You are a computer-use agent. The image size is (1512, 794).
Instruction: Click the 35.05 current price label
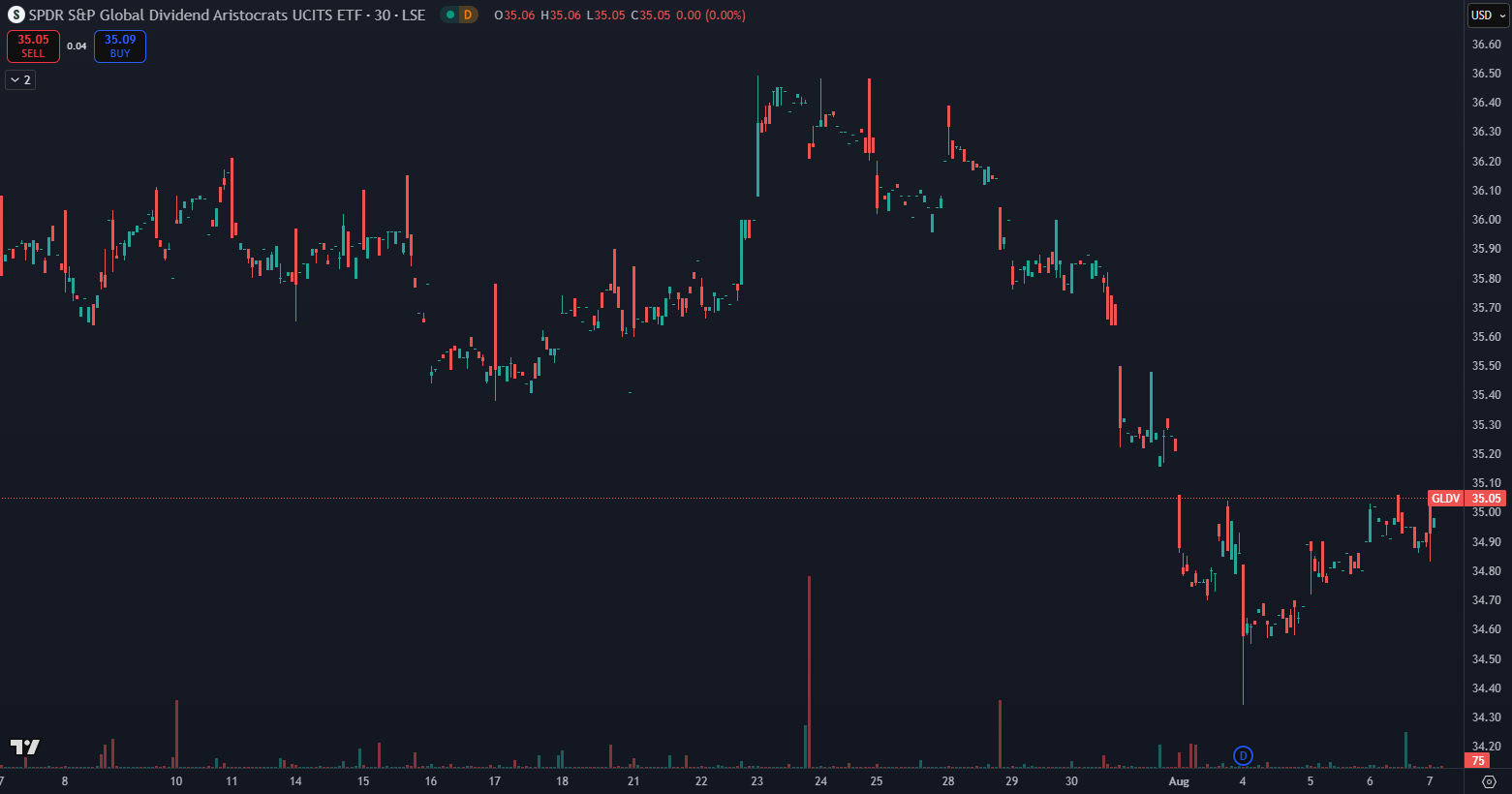click(x=1486, y=499)
